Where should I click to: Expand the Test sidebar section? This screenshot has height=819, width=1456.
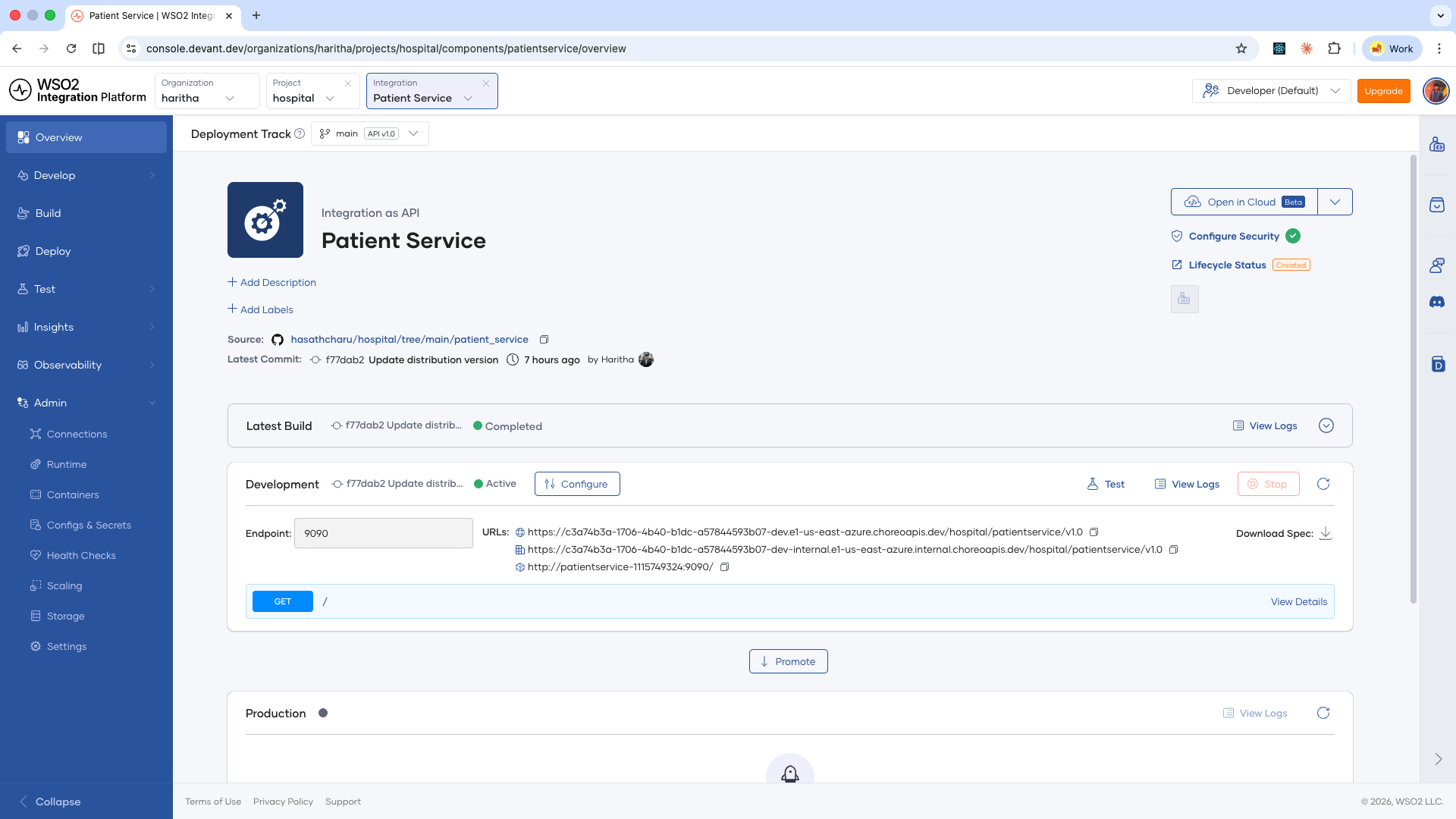pyautogui.click(x=86, y=289)
